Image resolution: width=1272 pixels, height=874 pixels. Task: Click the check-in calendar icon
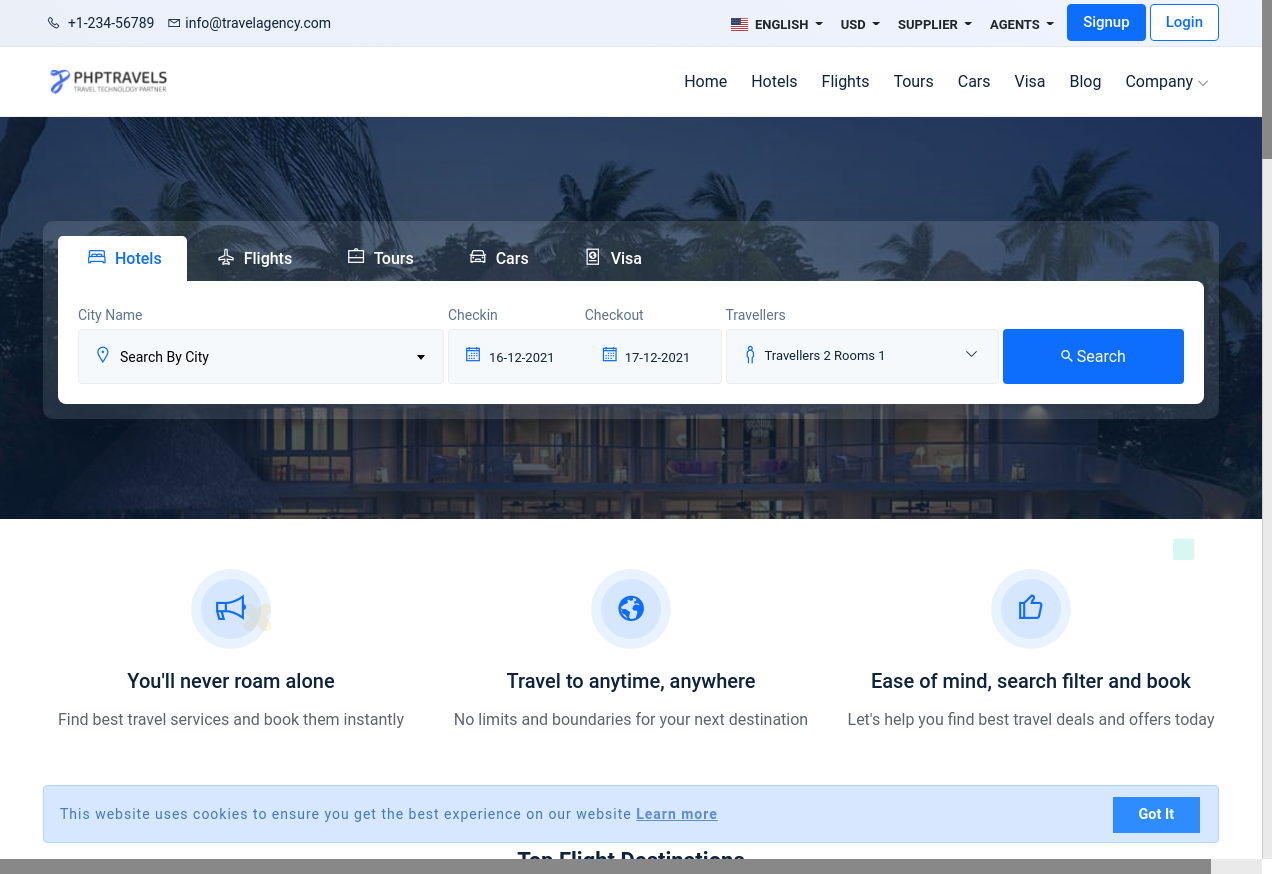coord(473,355)
